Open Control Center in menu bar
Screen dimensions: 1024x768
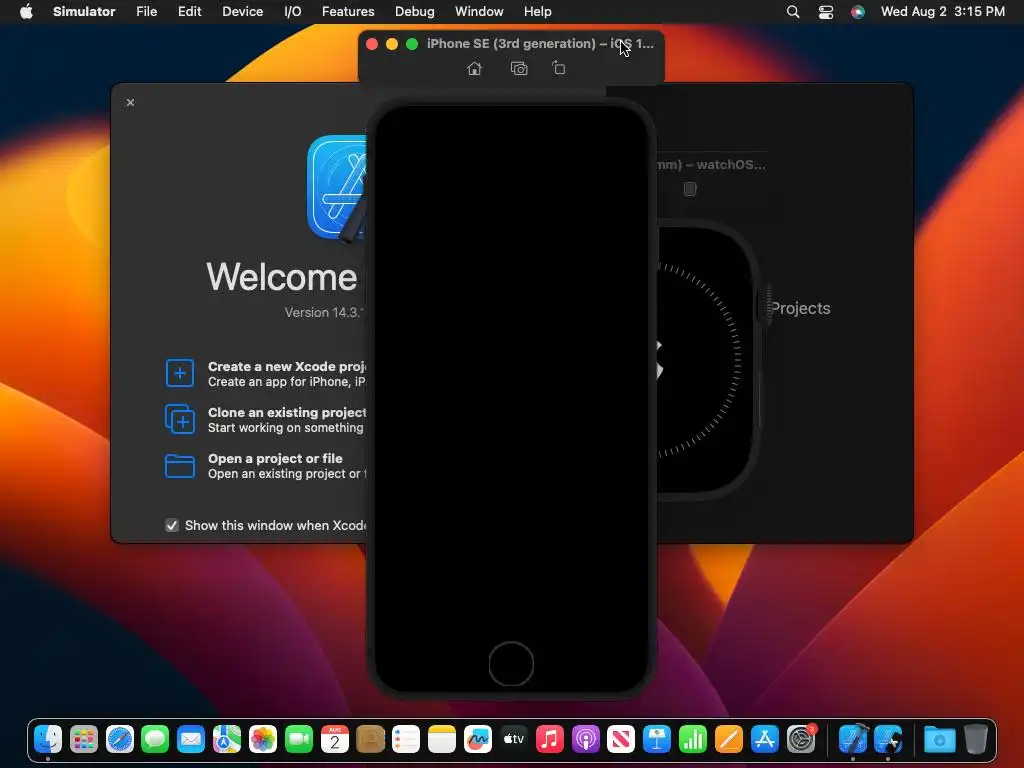click(825, 11)
